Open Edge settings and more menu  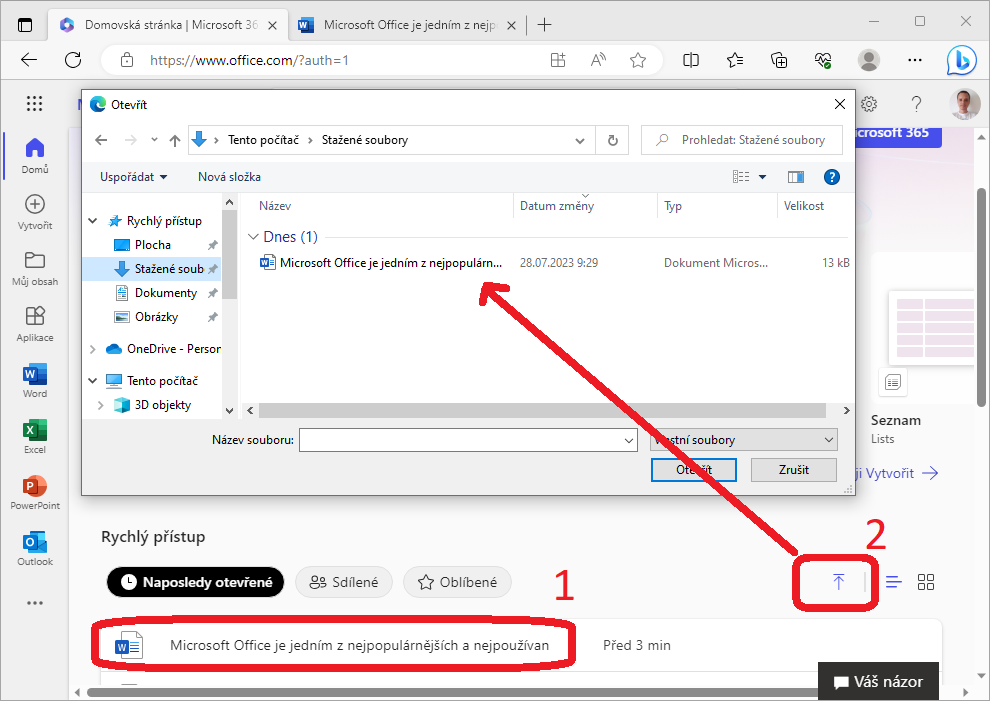click(x=914, y=60)
